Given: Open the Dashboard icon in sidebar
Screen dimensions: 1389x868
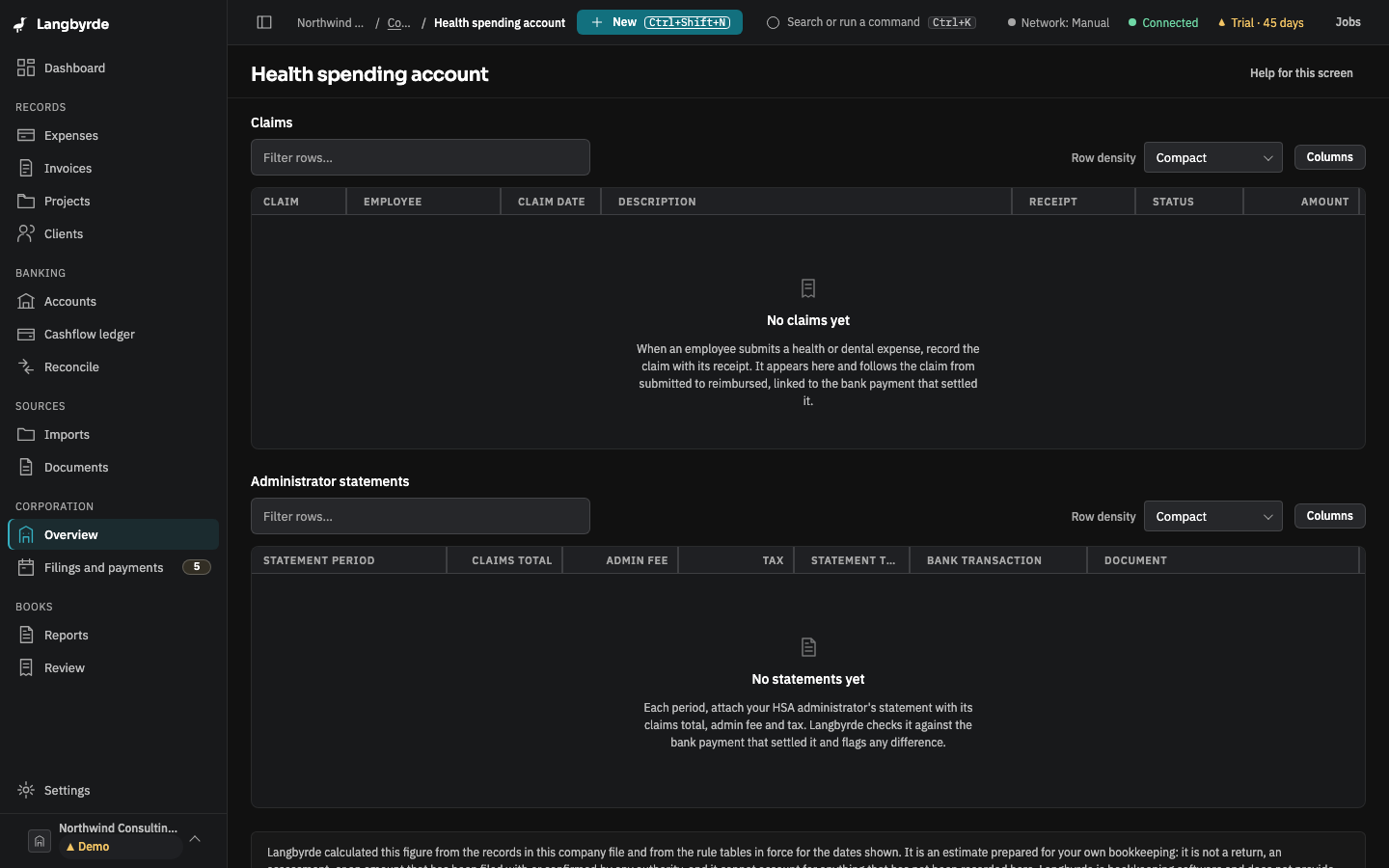Looking at the screenshot, I should point(26,68).
